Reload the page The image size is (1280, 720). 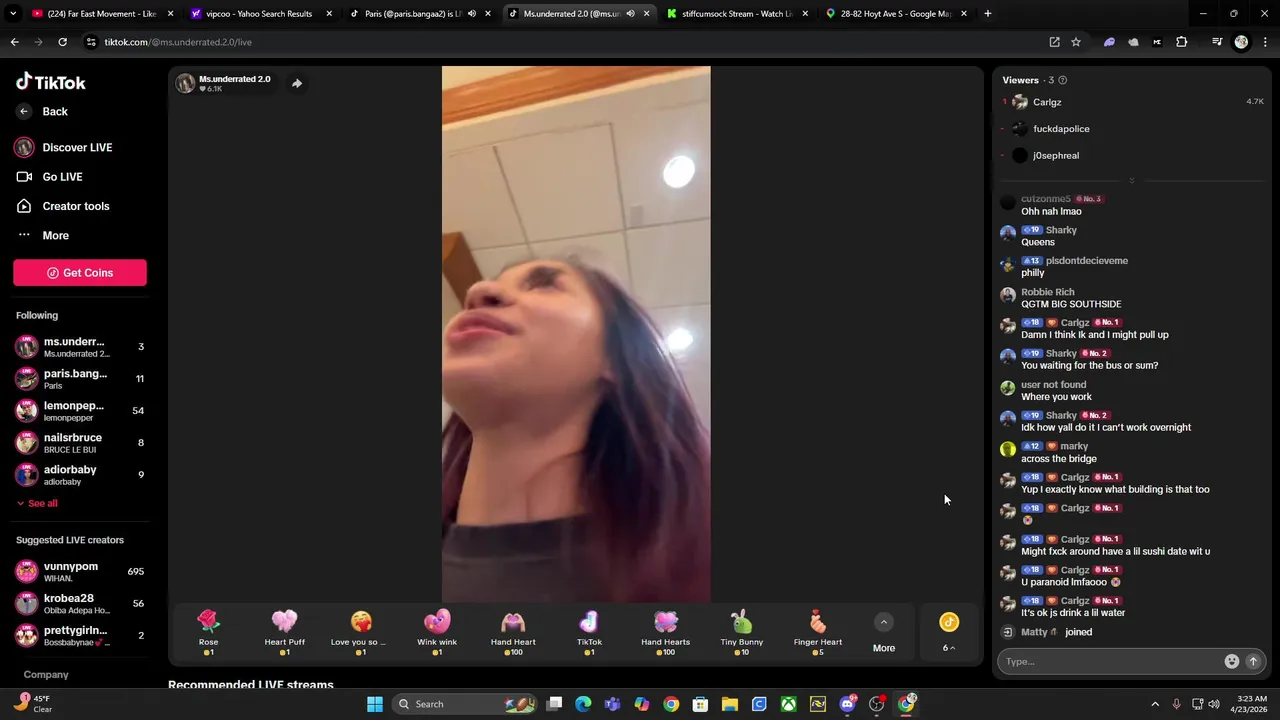(x=62, y=42)
